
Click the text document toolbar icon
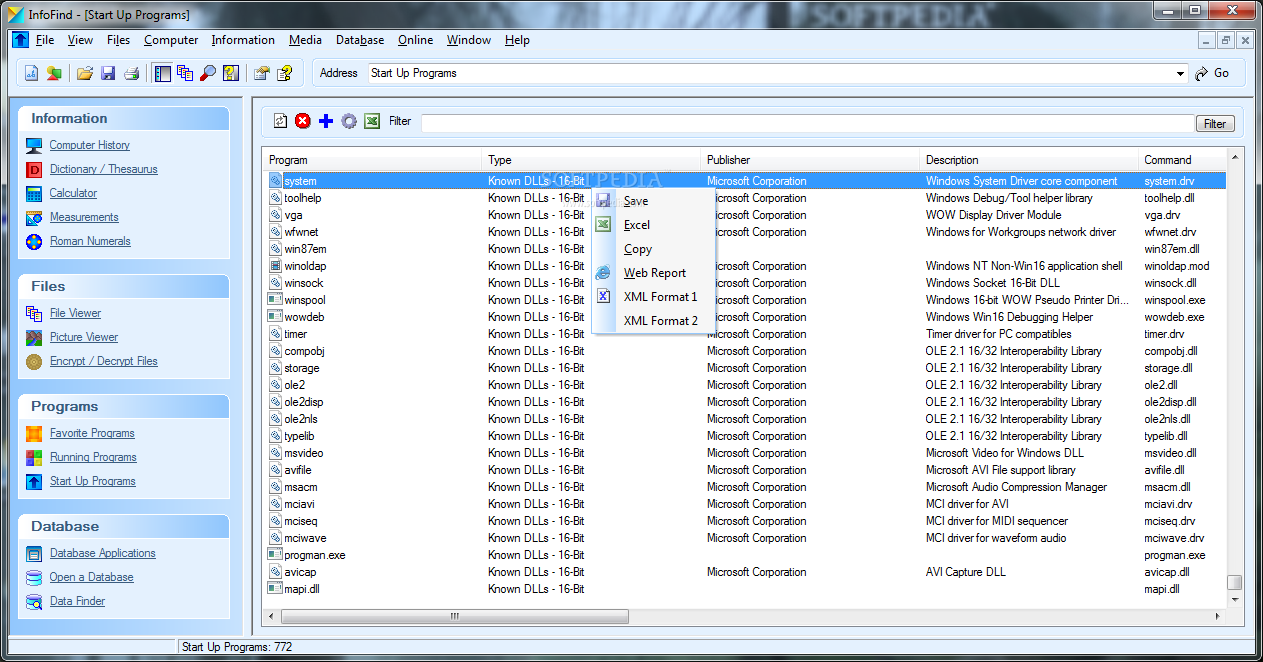click(31, 73)
